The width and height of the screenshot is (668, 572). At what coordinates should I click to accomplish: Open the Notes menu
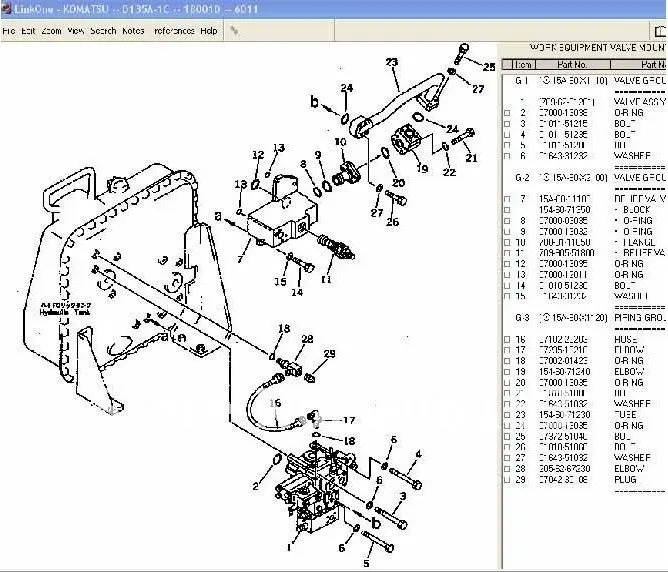point(133,31)
